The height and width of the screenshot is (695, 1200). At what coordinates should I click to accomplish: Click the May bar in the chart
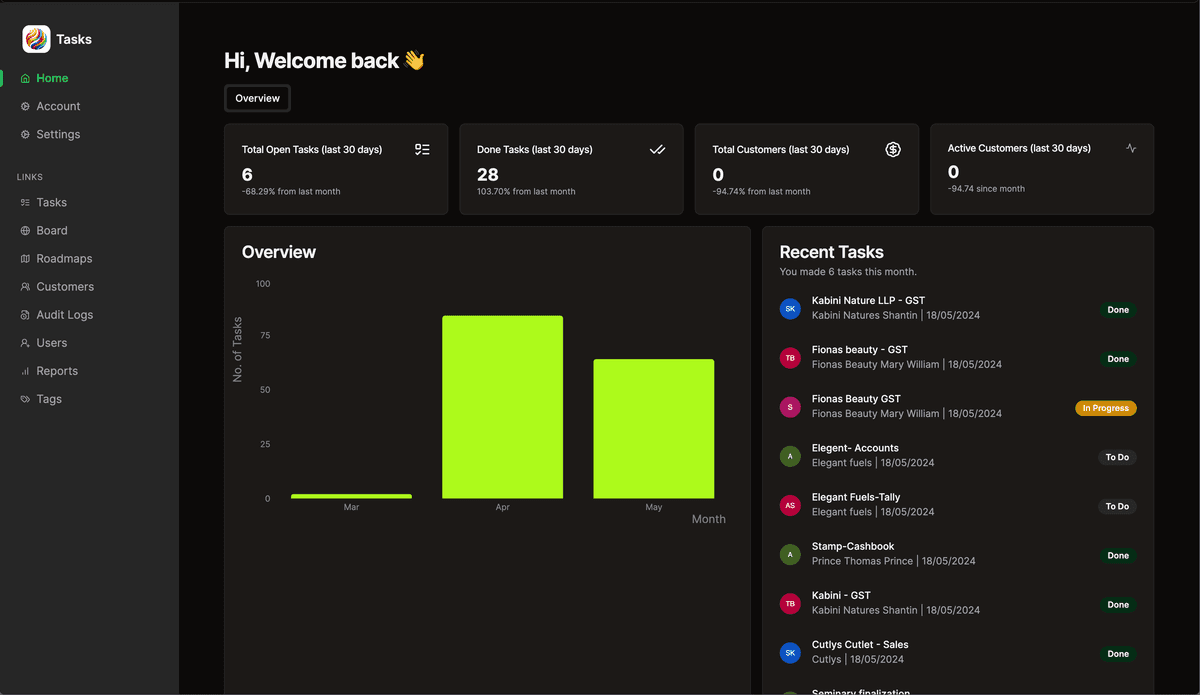tap(653, 428)
